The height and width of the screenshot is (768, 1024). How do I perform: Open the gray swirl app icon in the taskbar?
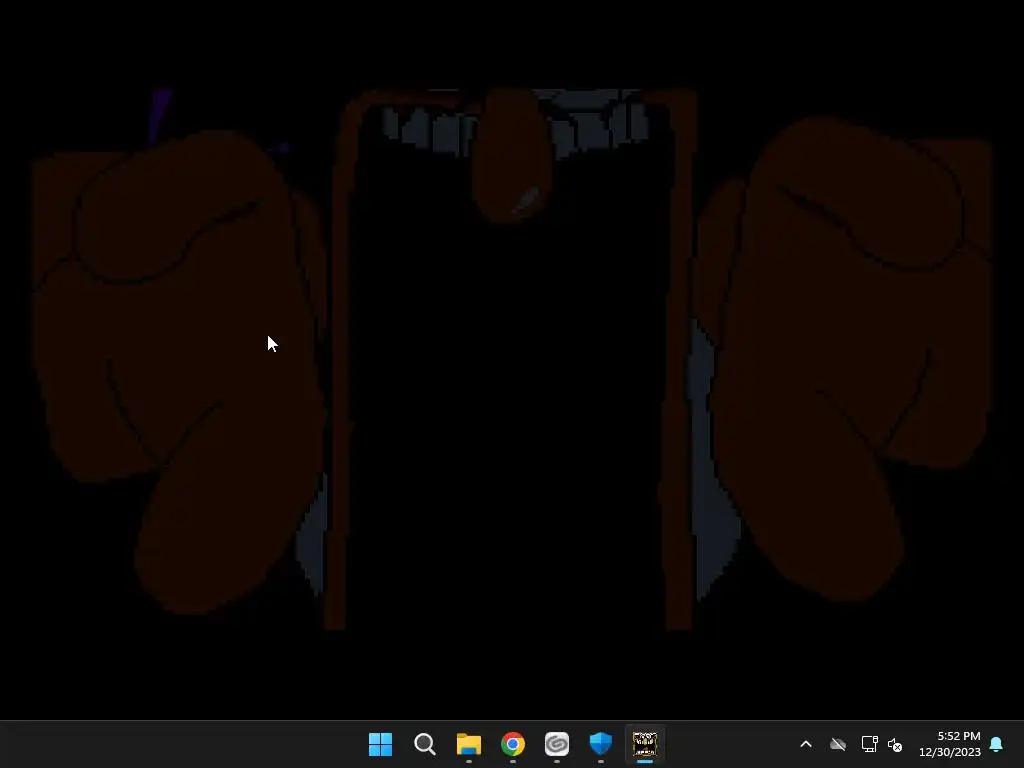(x=556, y=744)
